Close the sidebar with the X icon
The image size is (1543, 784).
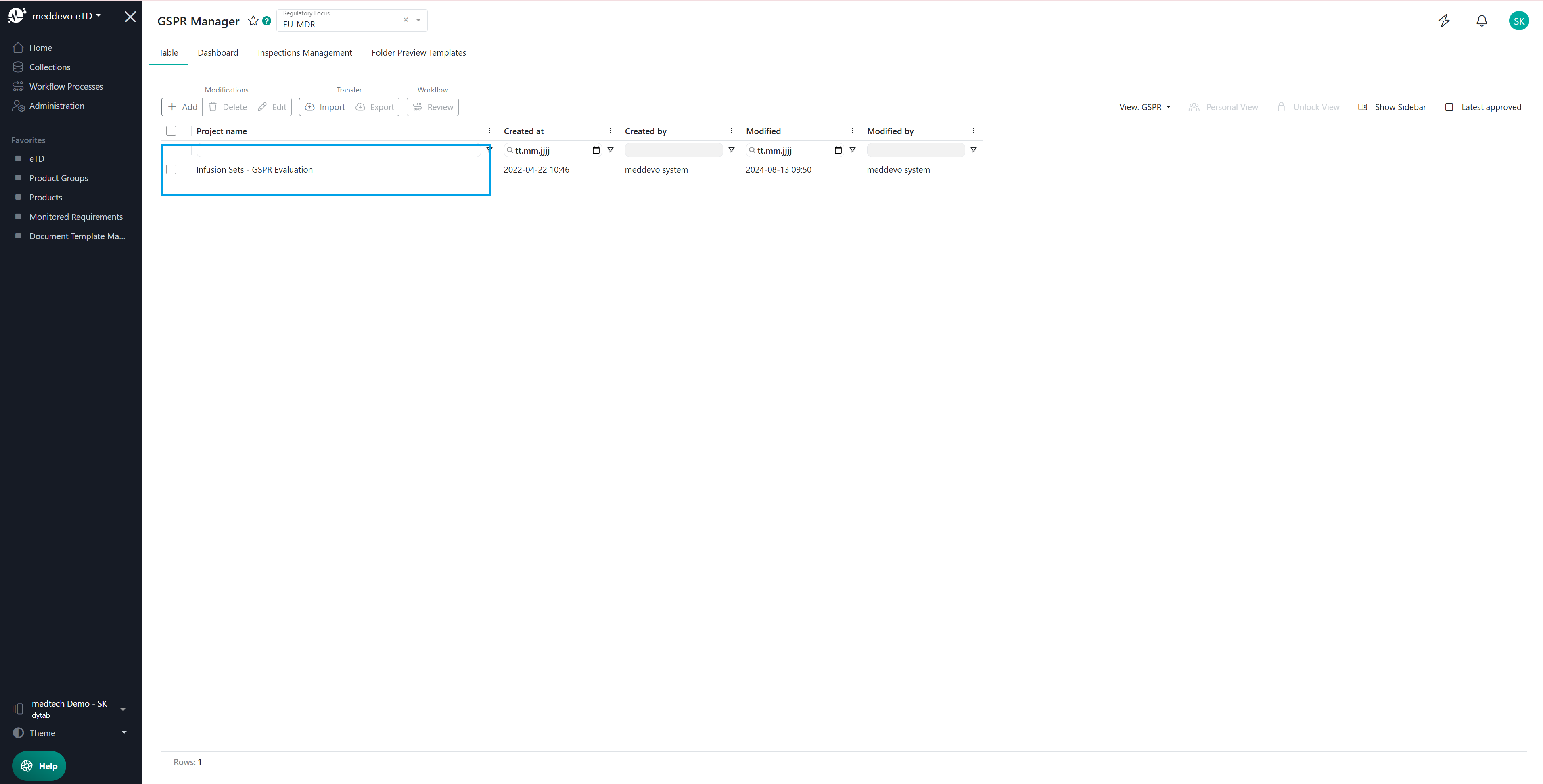[130, 16]
